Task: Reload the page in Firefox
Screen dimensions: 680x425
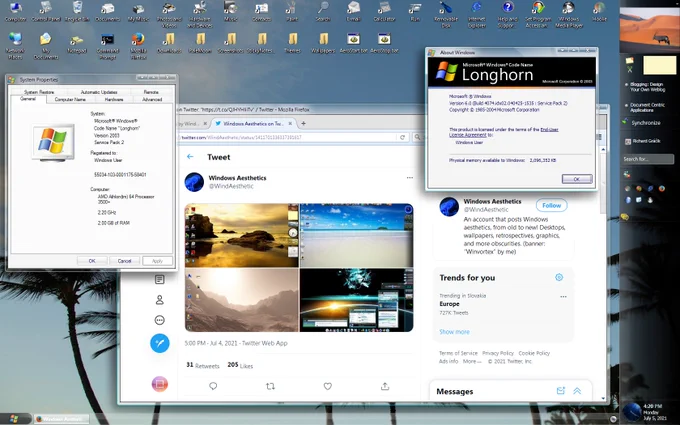Action: click(x=402, y=137)
